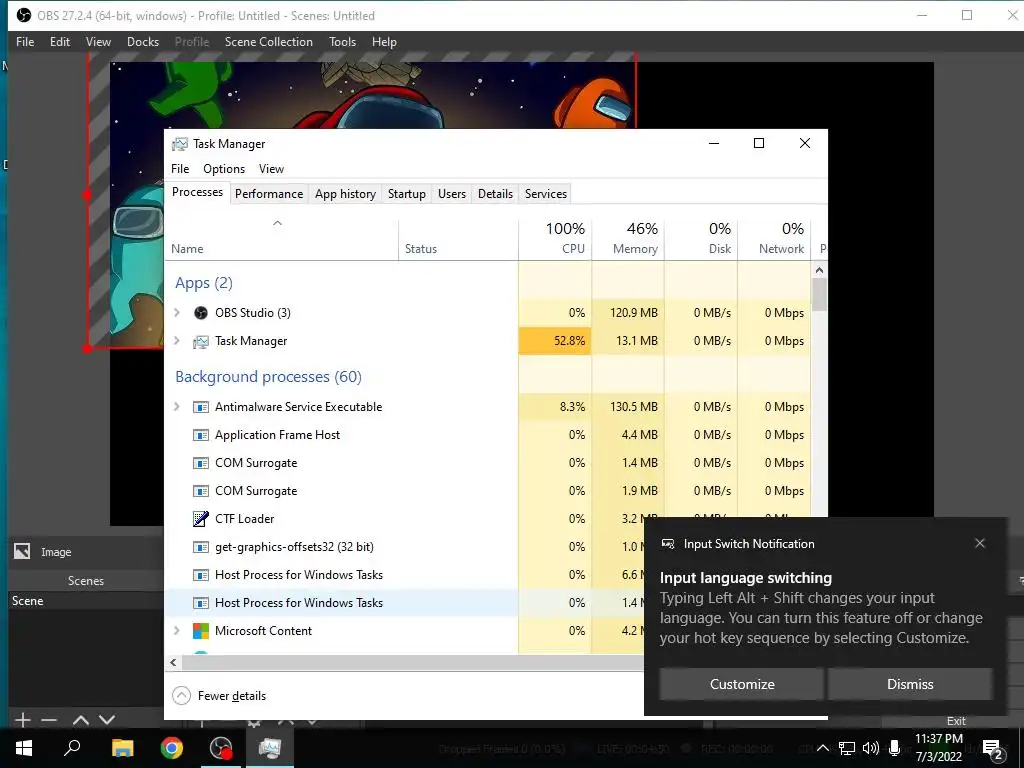Sort processes by CPU column
Viewport: 1024px width, 768px height.
pos(555,238)
